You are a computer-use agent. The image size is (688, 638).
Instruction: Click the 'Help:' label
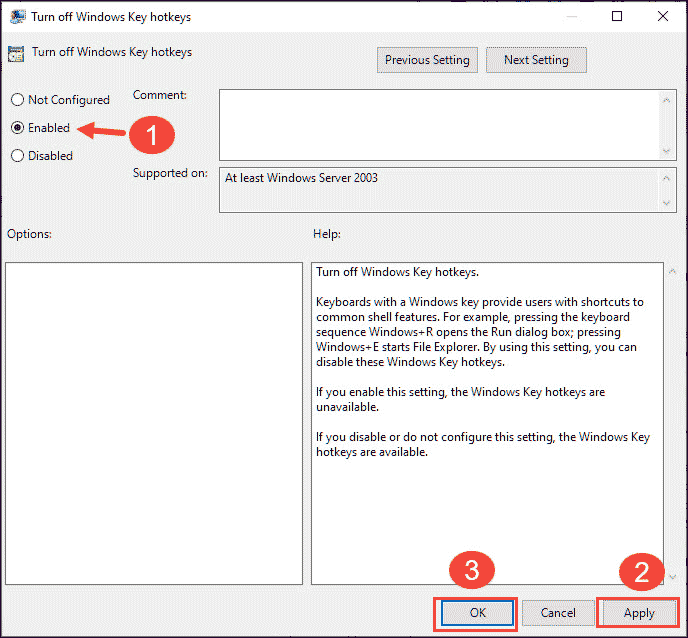327,234
